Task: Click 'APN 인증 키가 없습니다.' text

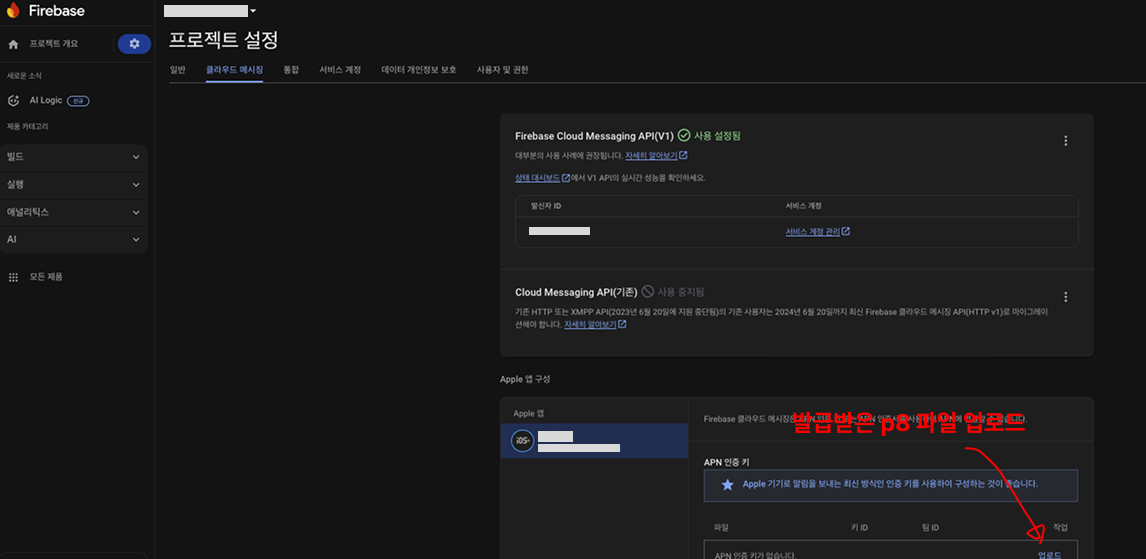Action: tap(755, 555)
